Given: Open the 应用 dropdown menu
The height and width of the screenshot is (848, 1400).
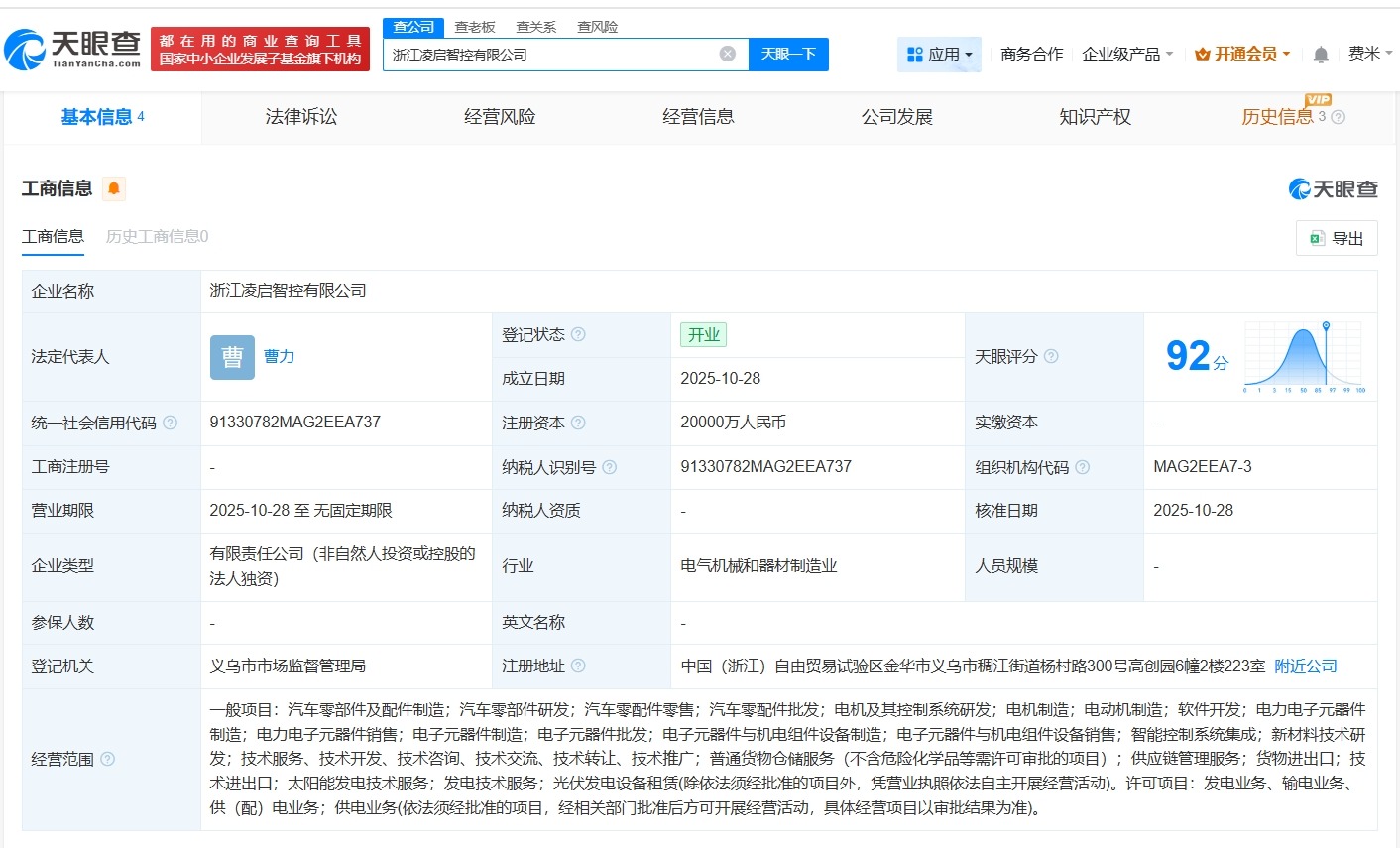Looking at the screenshot, I should pos(939,55).
